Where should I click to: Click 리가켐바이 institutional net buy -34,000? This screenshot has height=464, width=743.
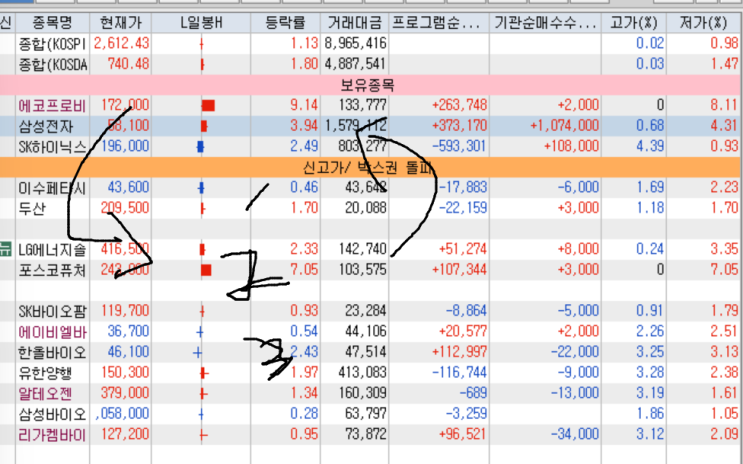(x=575, y=435)
